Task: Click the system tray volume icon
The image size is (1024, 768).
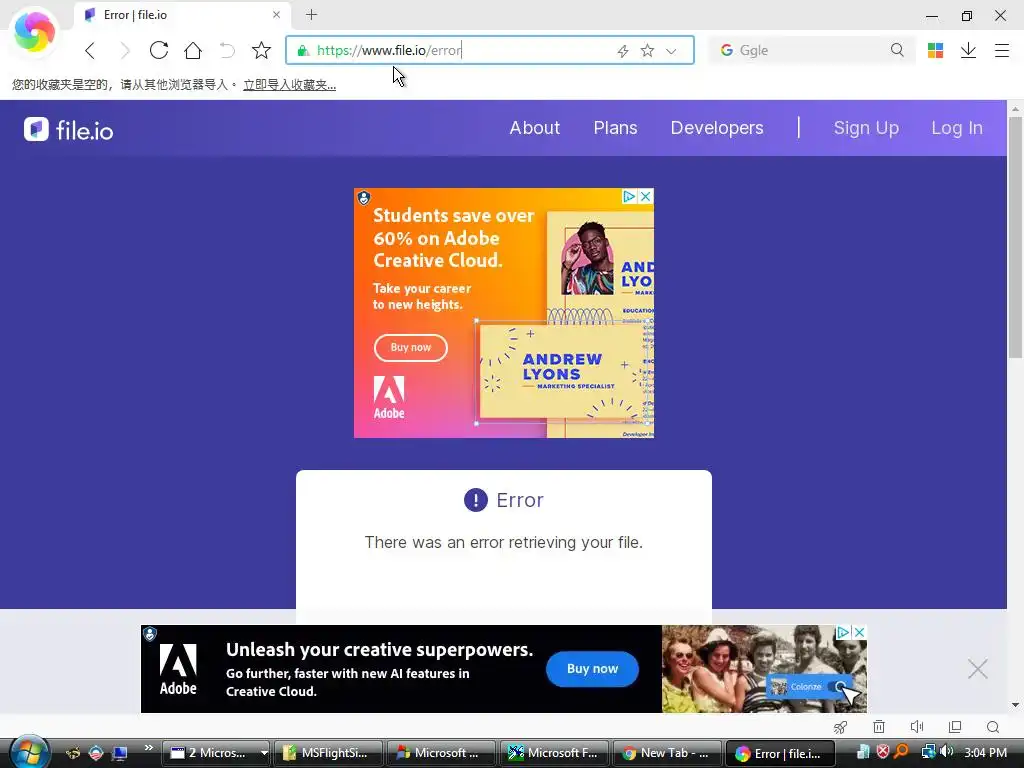Action: [946, 752]
